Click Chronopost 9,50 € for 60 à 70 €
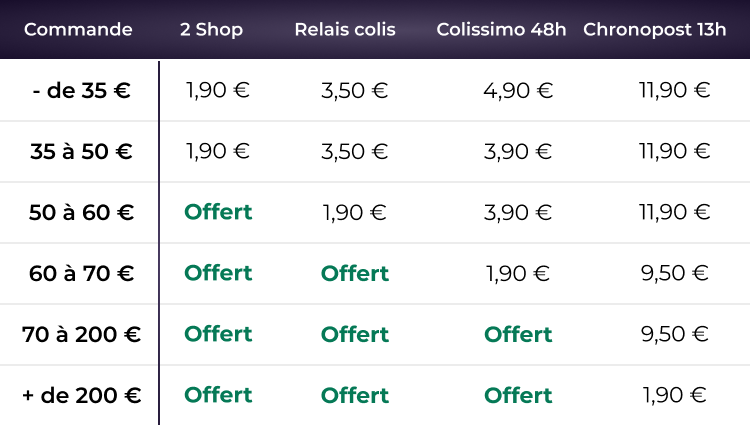Screen dimensions: 750x425 pyautogui.click(x=674, y=273)
